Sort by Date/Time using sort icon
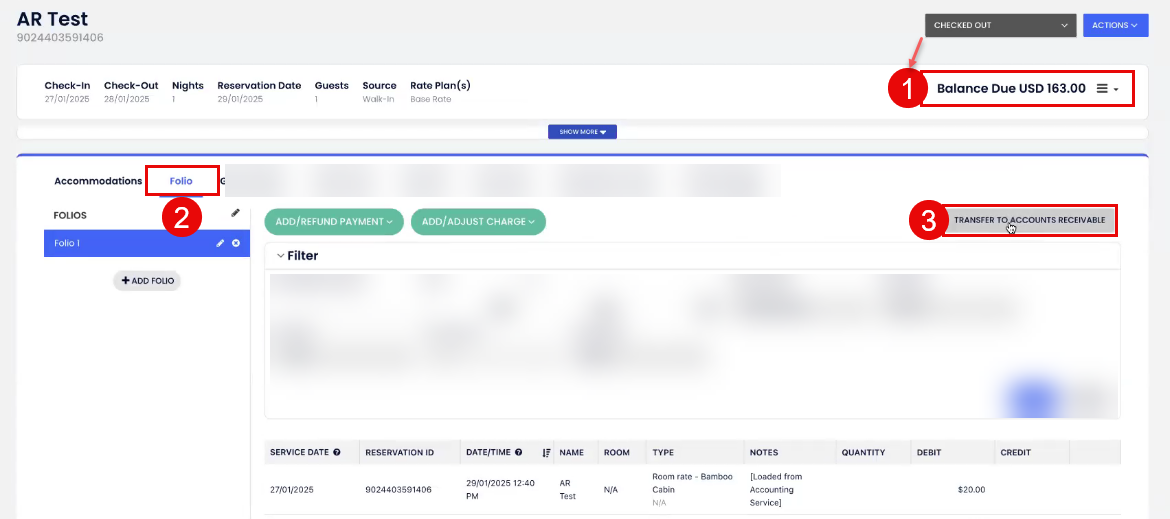This screenshot has width=1170, height=519. pos(546,453)
